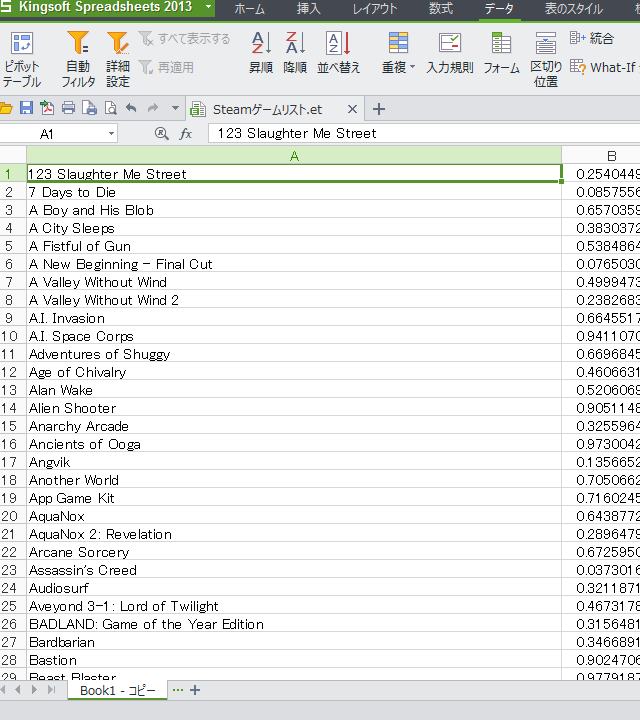Open the Form (フォーム) tool
This screenshot has width=640, height=720.
pyautogui.click(x=501, y=53)
